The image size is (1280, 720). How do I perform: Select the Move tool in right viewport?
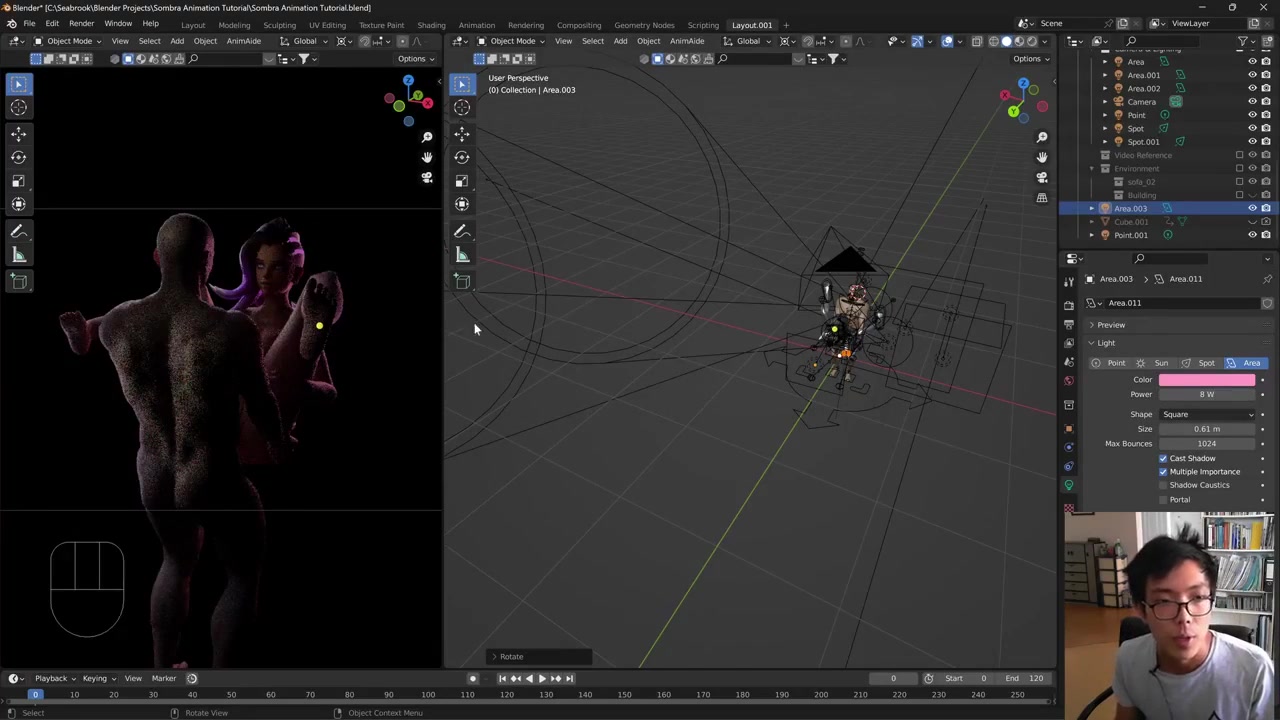pyautogui.click(x=462, y=133)
